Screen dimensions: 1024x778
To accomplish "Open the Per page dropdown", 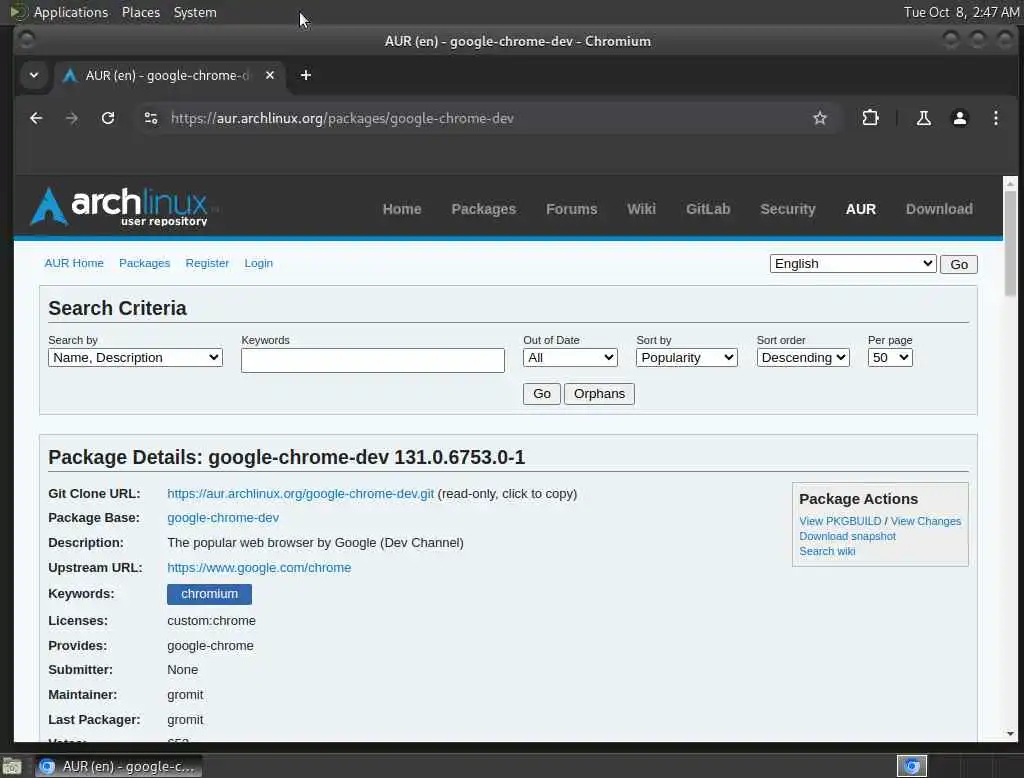I will [x=889, y=357].
